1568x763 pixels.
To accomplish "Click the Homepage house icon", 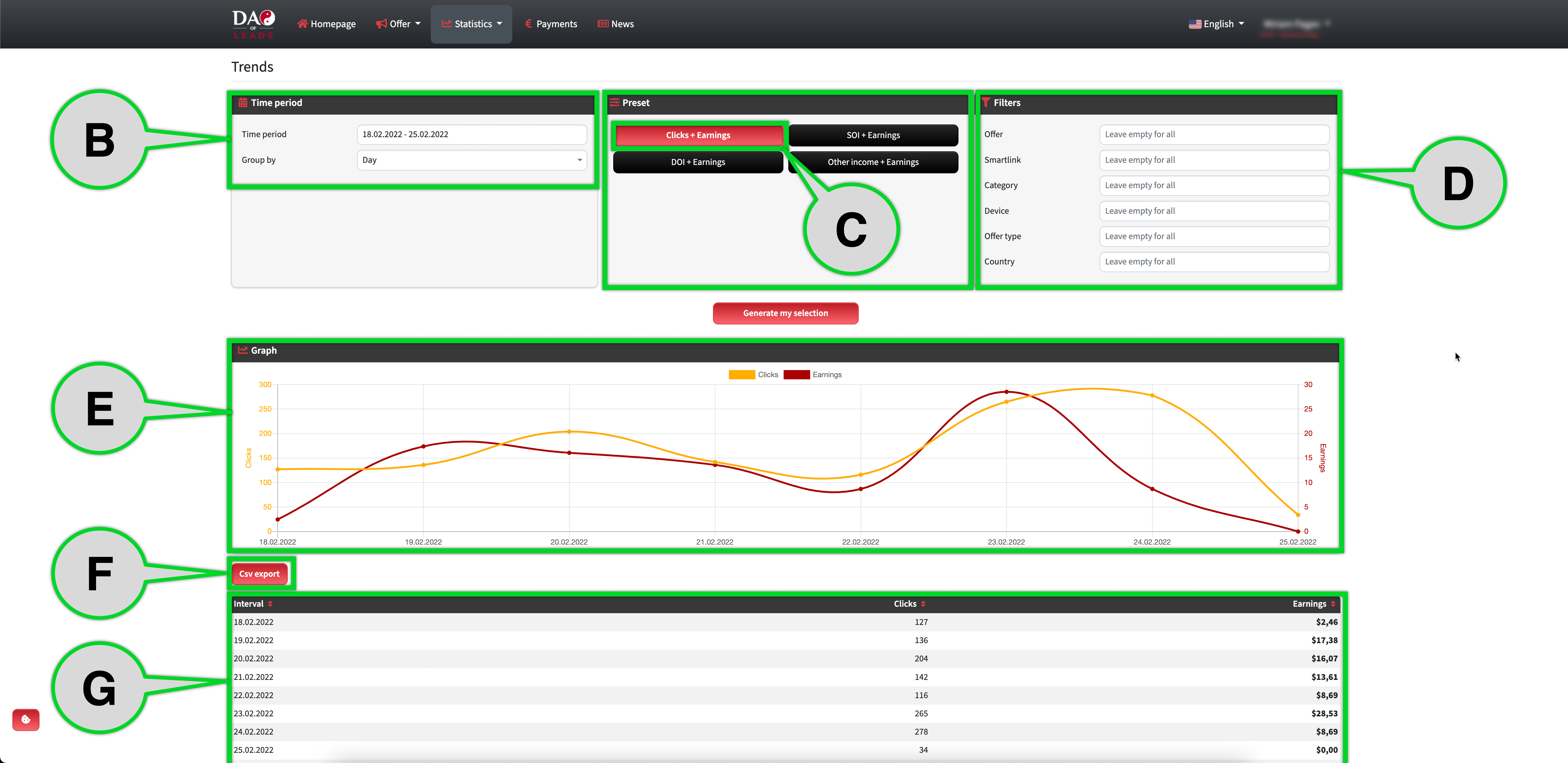I will tap(302, 24).
